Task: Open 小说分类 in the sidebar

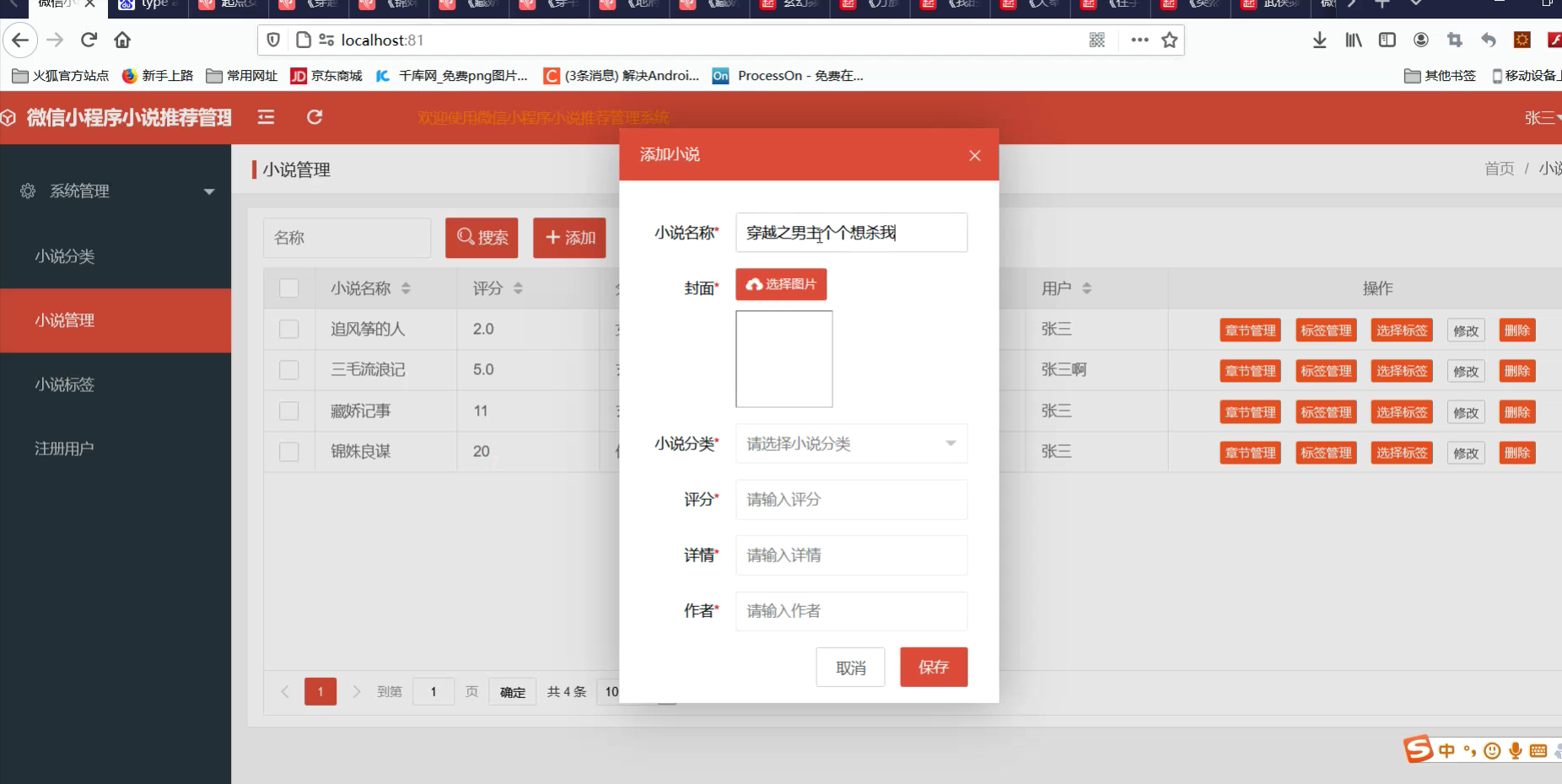Action: pyautogui.click(x=116, y=256)
